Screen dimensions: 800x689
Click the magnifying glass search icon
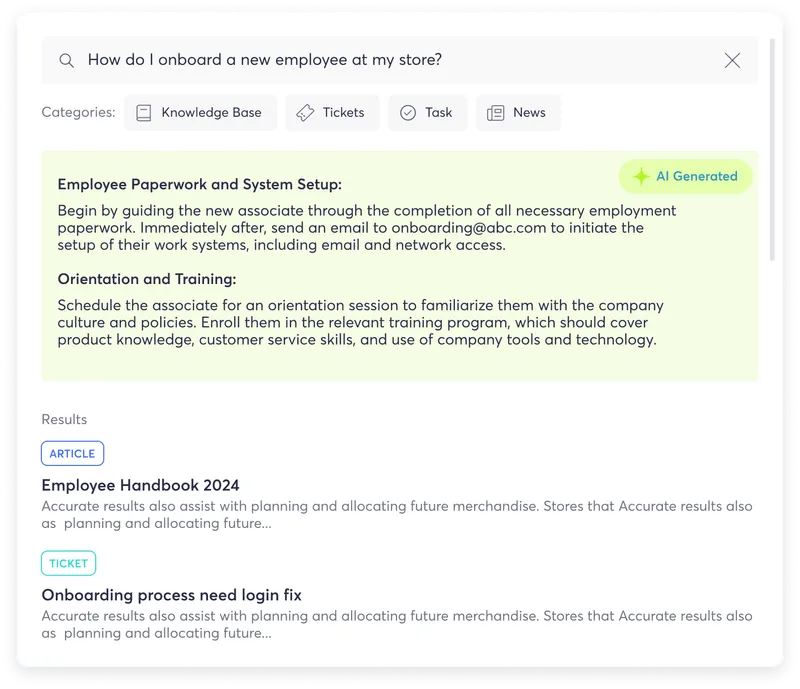[x=66, y=61]
